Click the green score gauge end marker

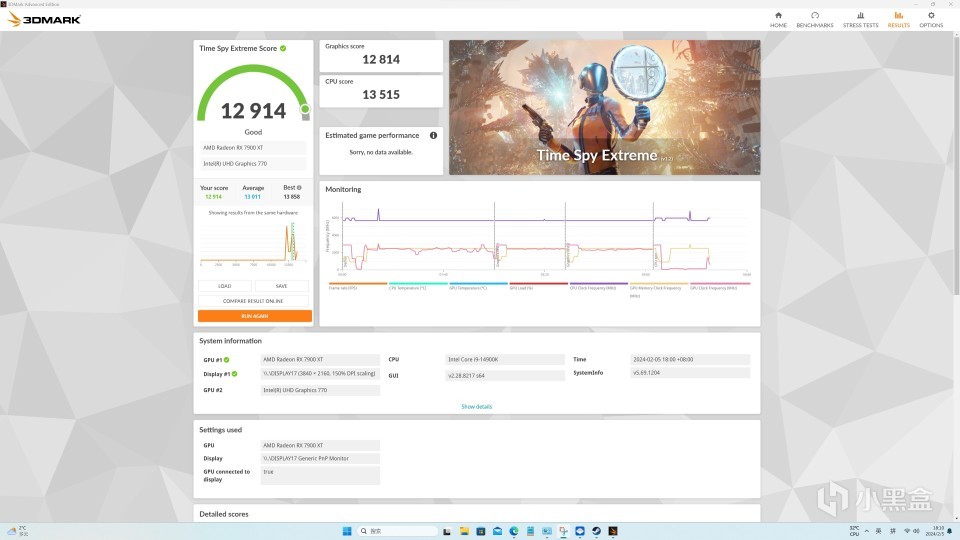click(x=305, y=109)
